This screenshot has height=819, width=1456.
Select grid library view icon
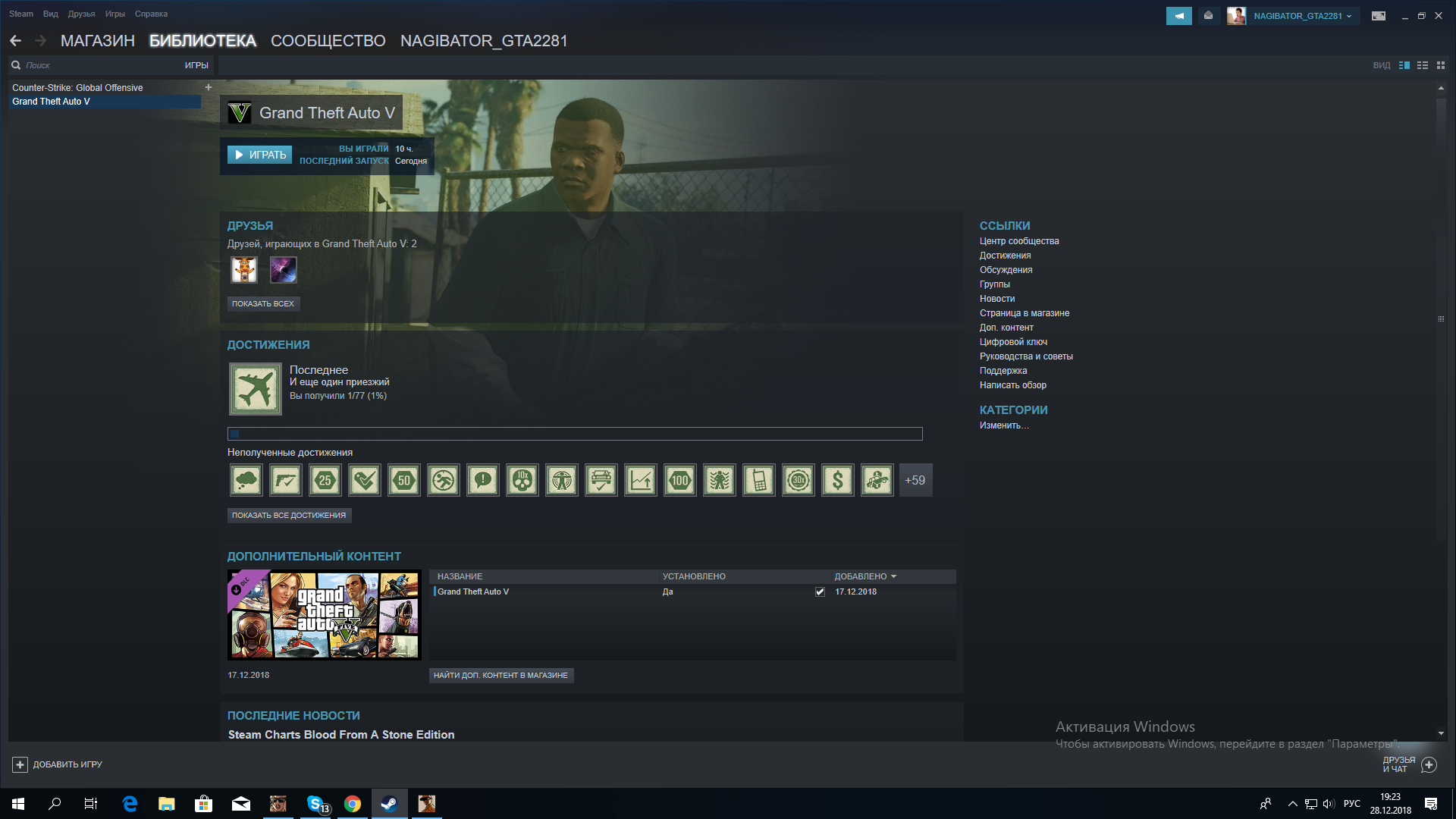[1441, 65]
